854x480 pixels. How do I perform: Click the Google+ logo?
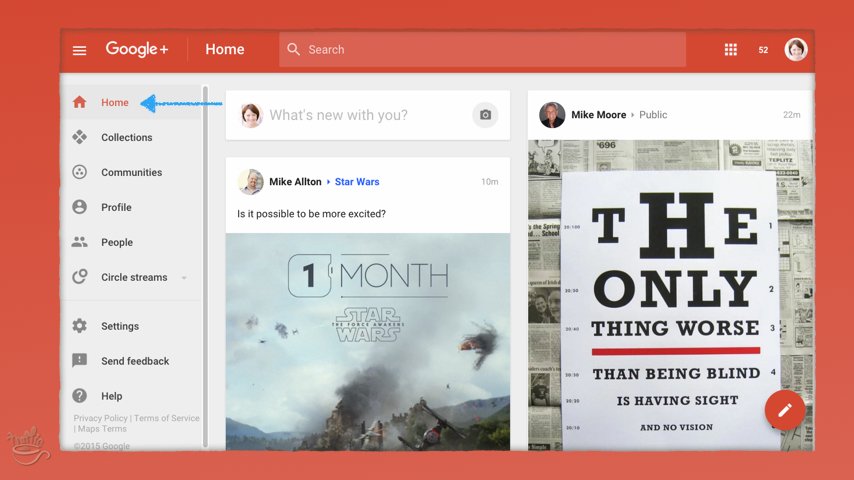coord(137,49)
